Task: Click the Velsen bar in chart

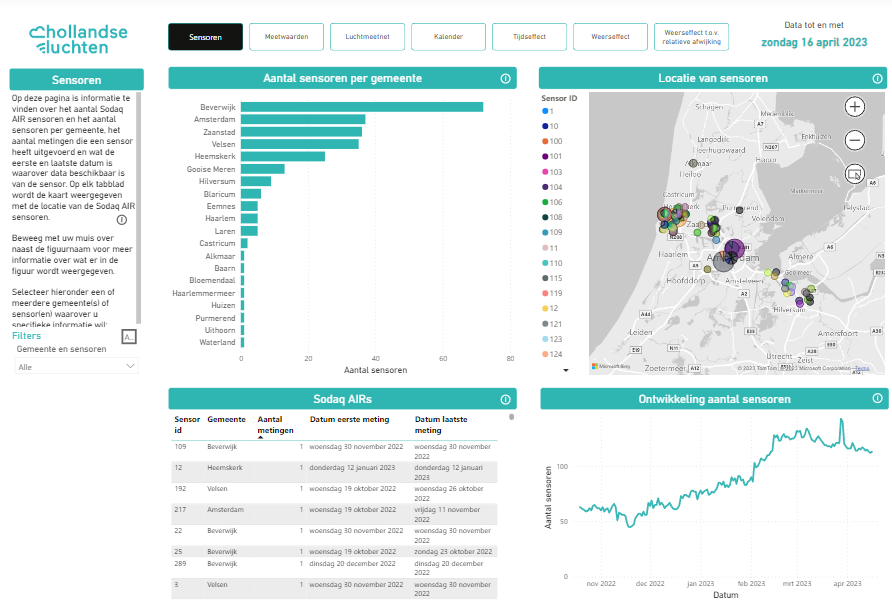Action: tap(300, 144)
